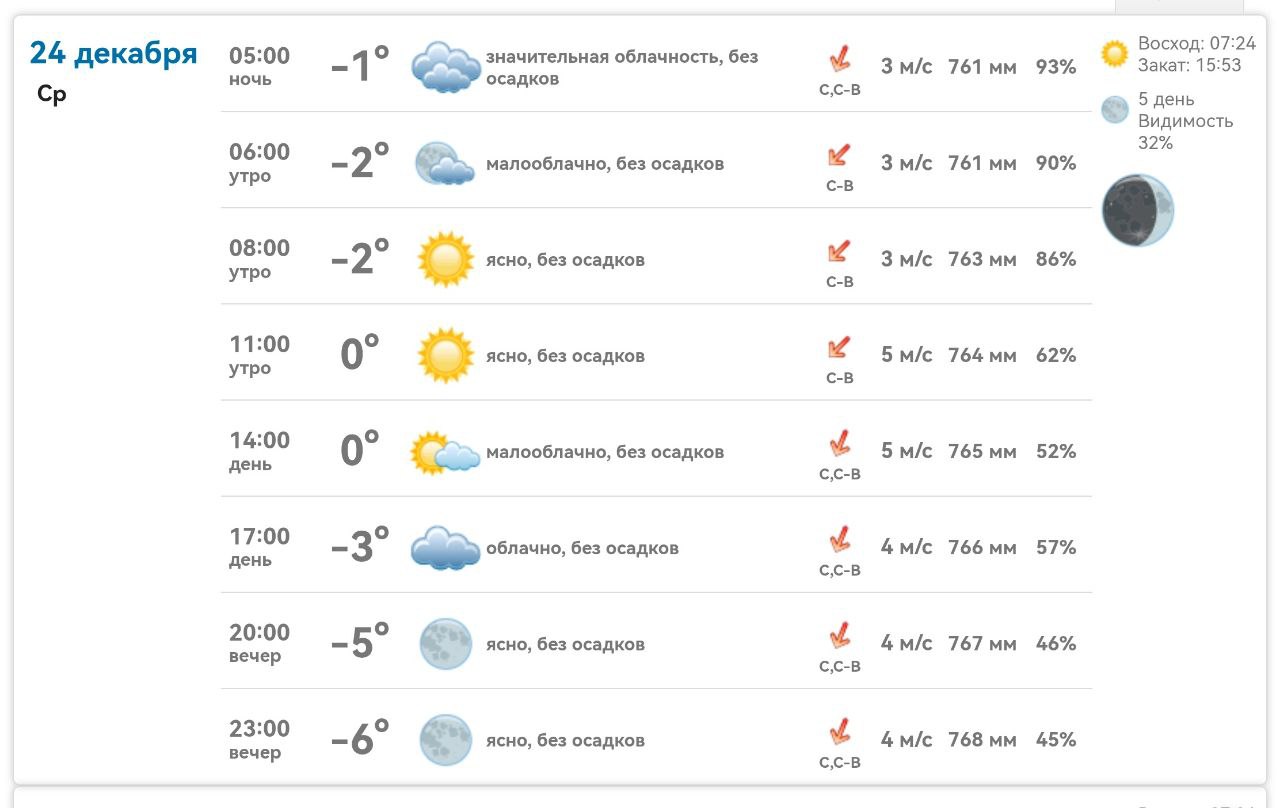Click the cloudy icon at 05:00
1280x808 pixels.
click(x=446, y=67)
